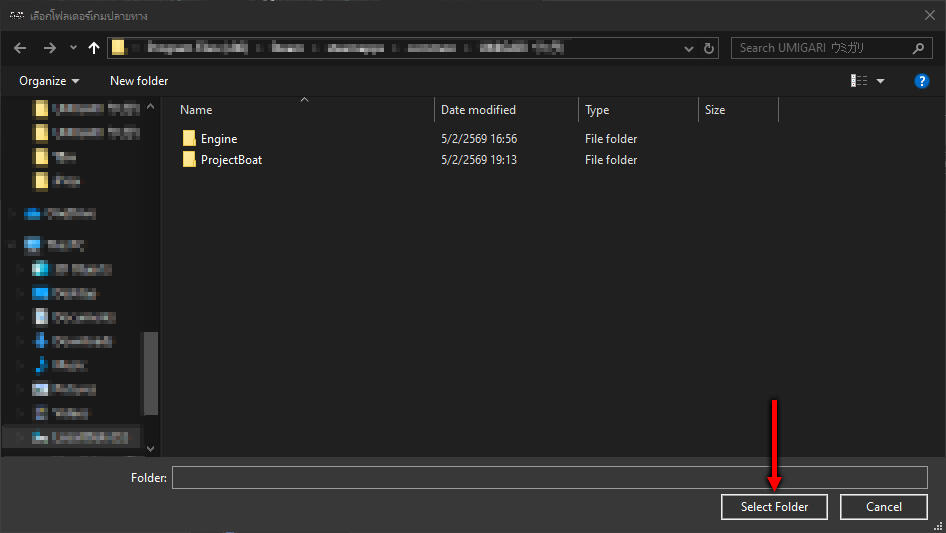The image size is (946, 533).
Task: Sort the list by Name column
Action: tap(197, 110)
